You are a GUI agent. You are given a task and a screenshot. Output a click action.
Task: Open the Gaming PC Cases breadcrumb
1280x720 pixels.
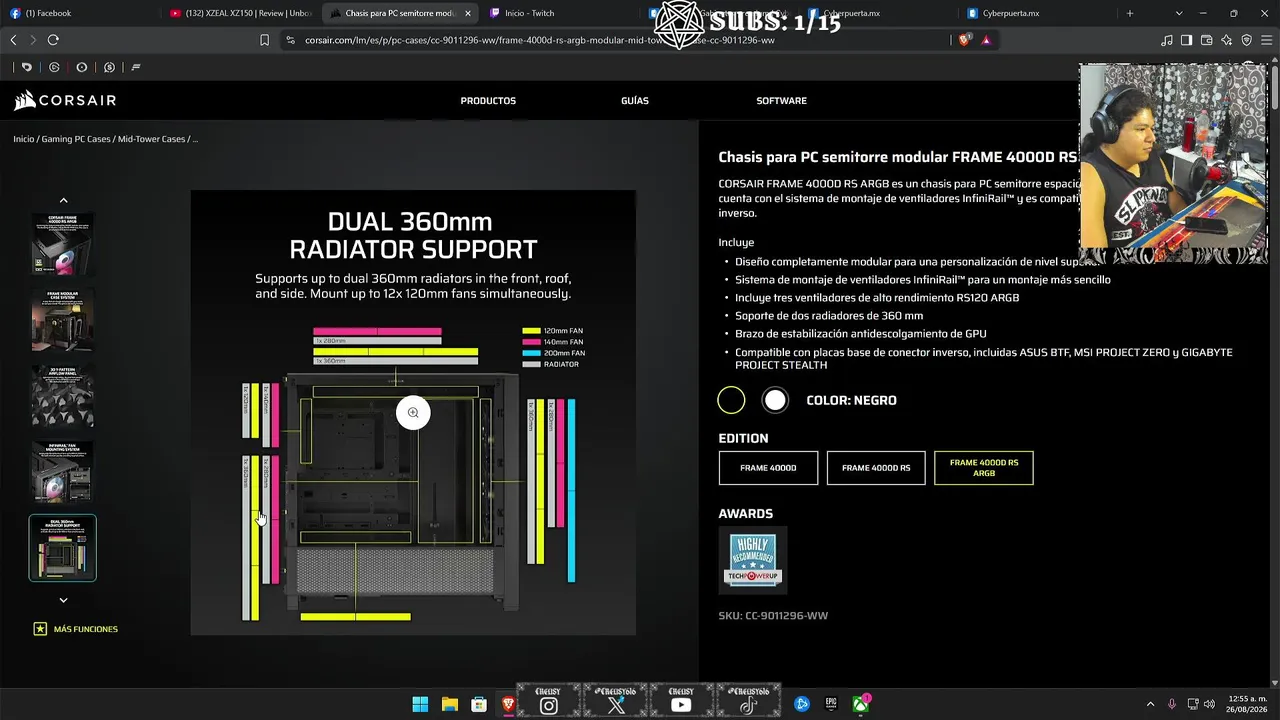[x=76, y=139]
